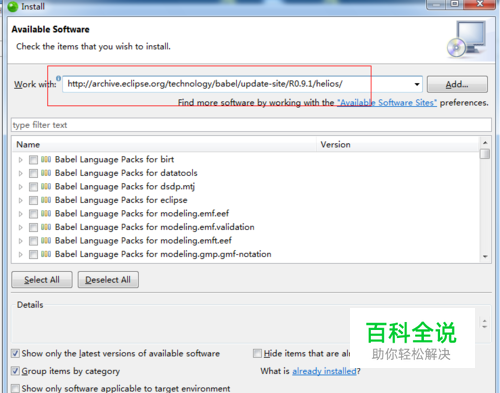Screen dimensions: 500x393
Task: Click the software list scroll-down arrow
Action: pyautogui.click(x=485, y=256)
